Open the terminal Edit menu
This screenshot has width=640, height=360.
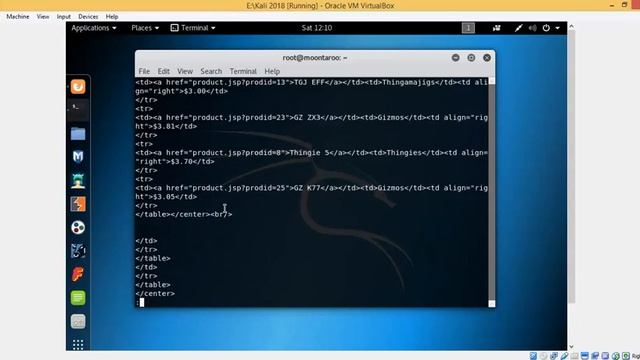(x=164, y=71)
